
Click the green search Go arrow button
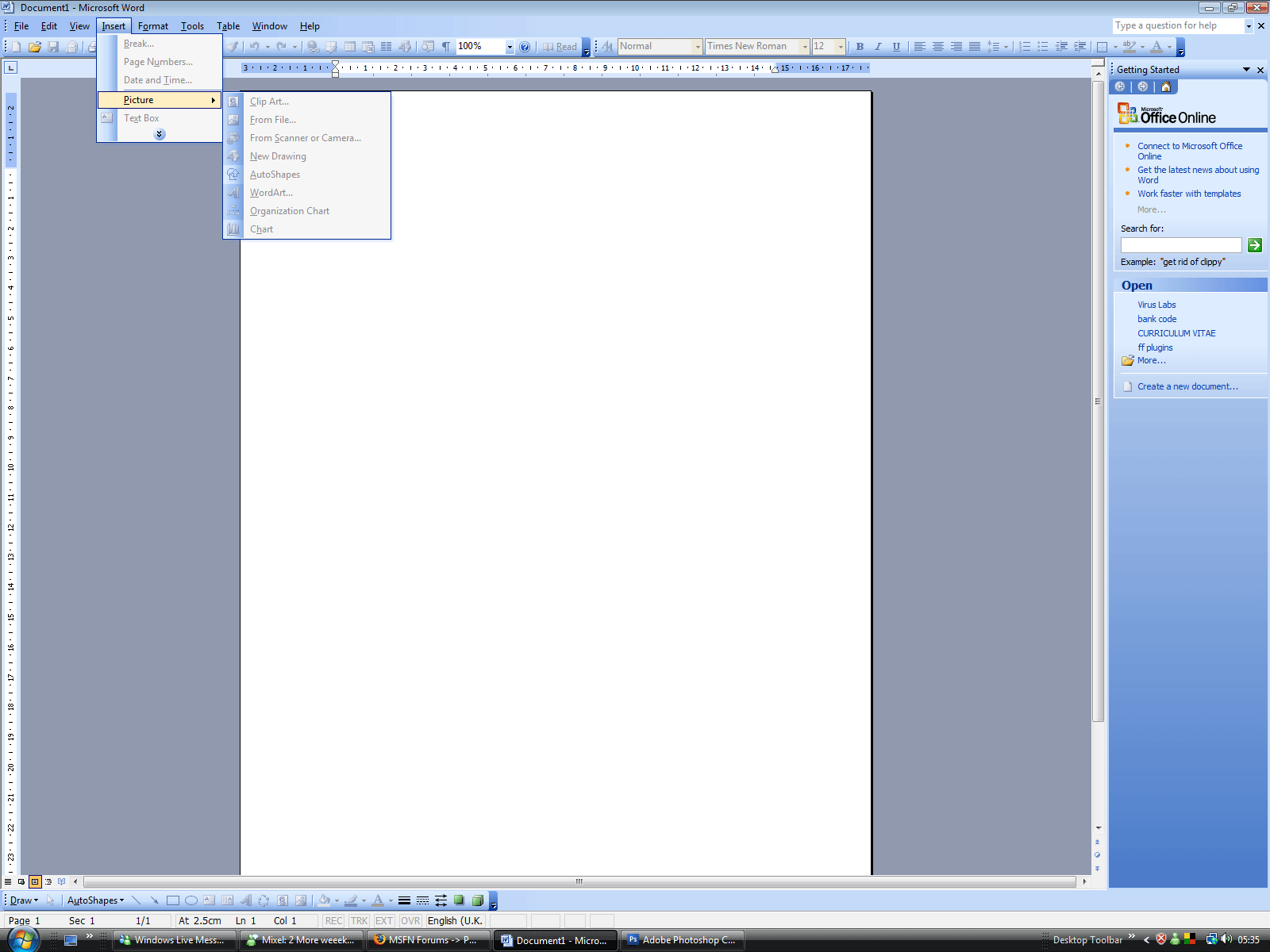coord(1255,245)
